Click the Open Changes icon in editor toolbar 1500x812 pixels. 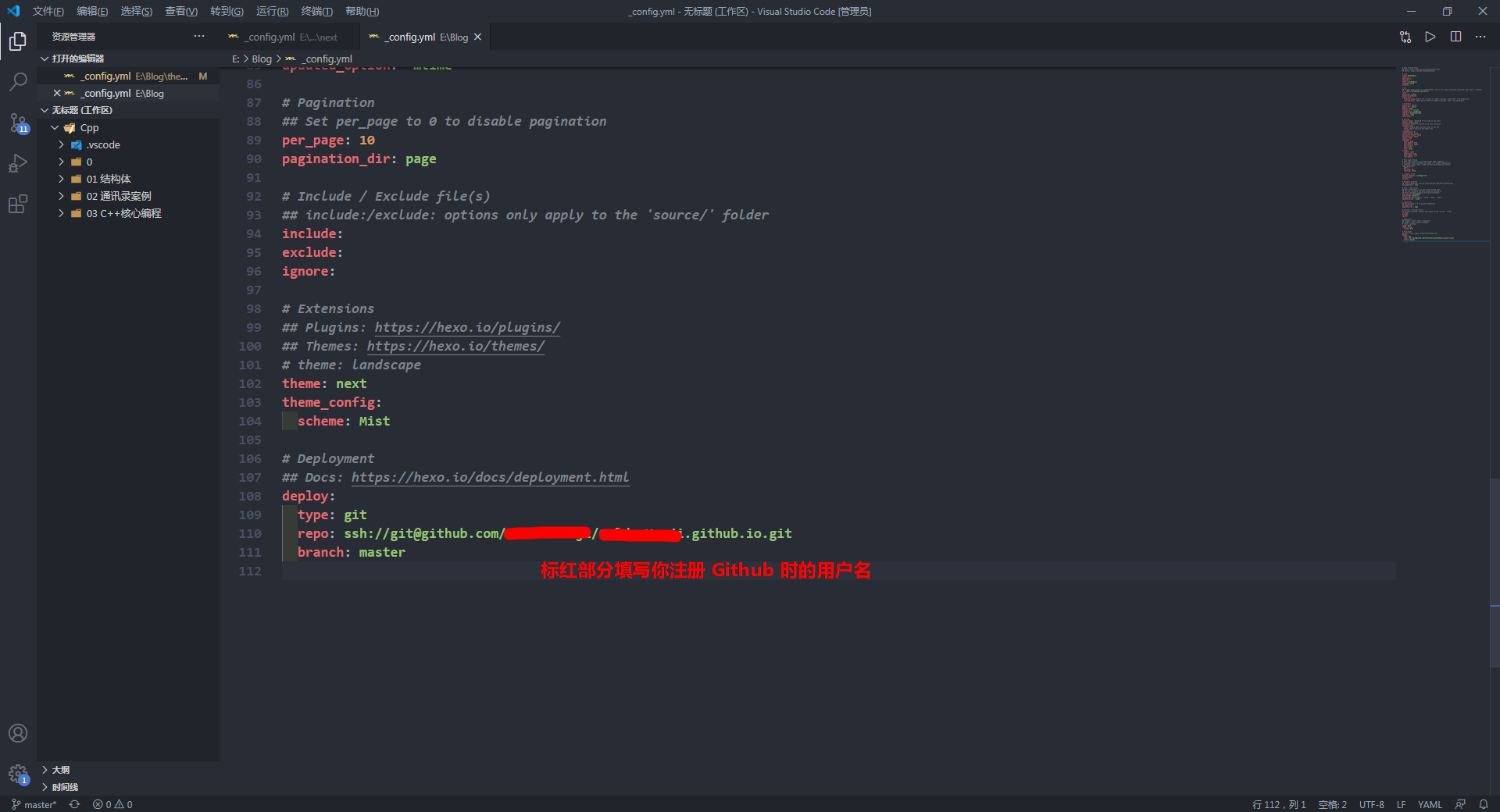[x=1405, y=37]
